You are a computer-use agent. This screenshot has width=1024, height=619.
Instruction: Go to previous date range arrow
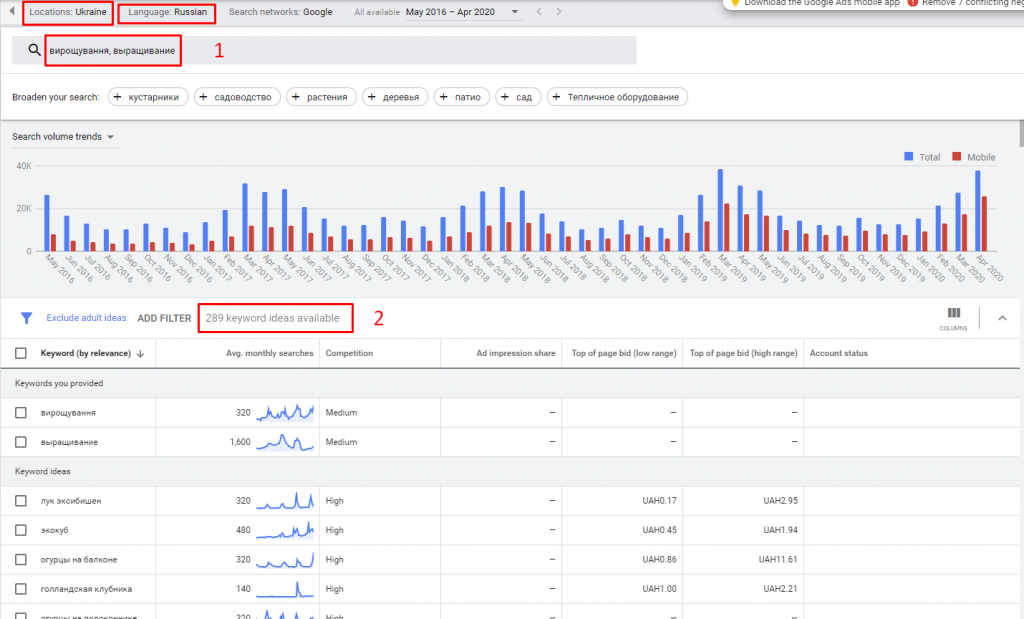540,12
